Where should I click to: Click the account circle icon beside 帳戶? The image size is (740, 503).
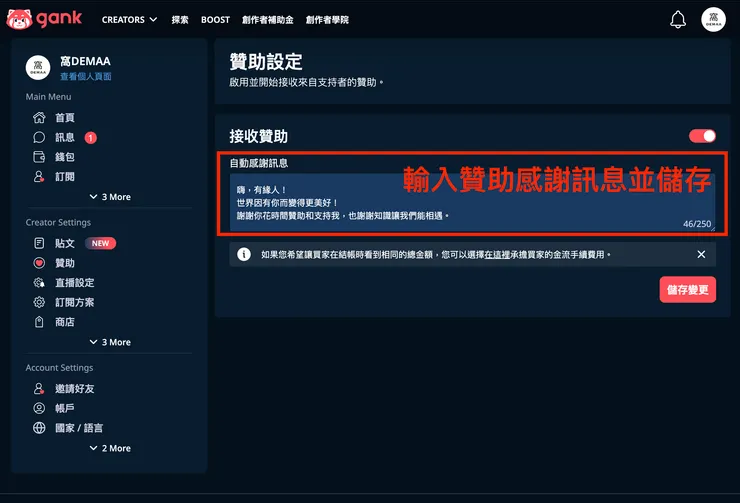click(39, 408)
